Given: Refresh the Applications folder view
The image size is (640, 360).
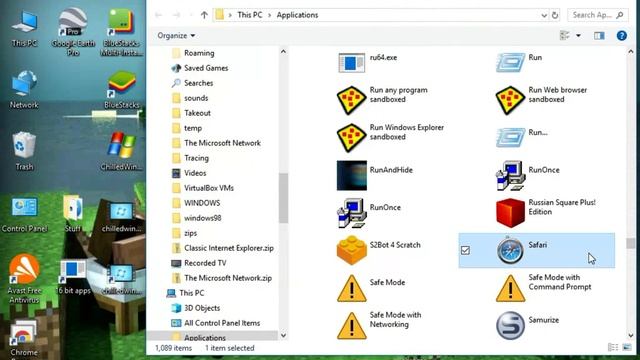Looking at the screenshot, I should 555,15.
